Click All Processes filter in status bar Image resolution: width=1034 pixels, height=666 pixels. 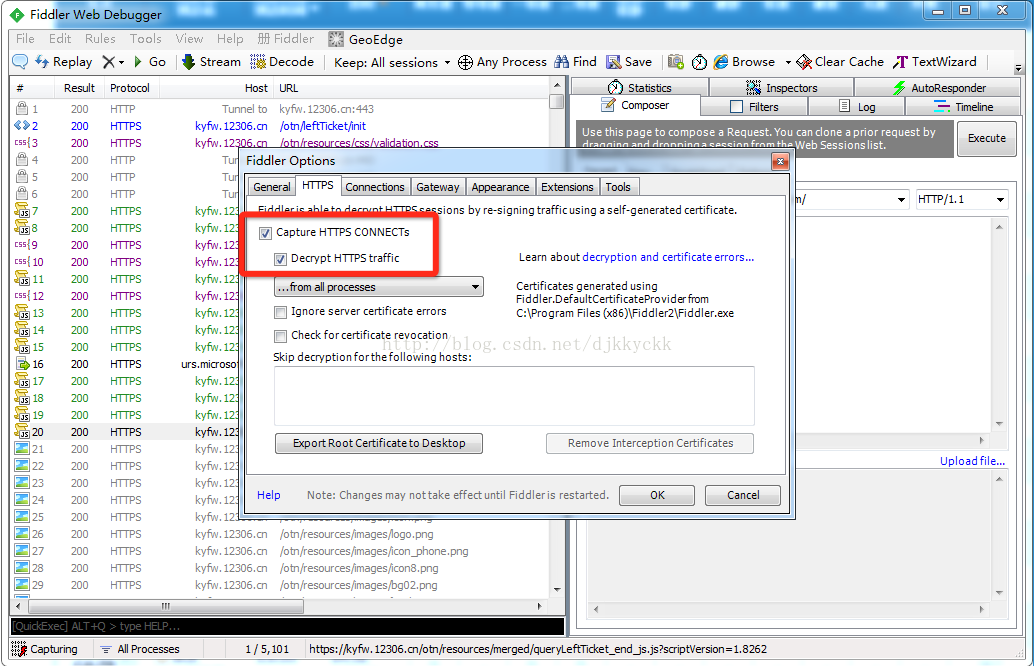(140, 649)
